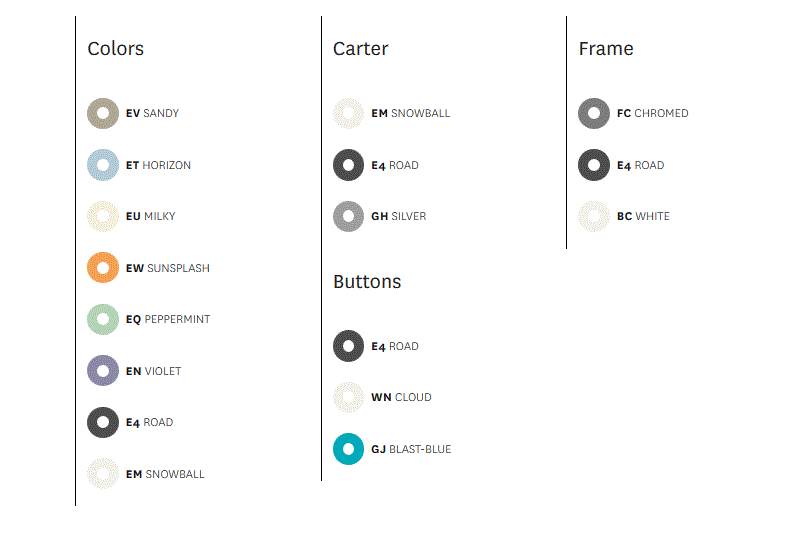Choose EM Snowball for Carter
The image size is (798, 535).
(349, 114)
